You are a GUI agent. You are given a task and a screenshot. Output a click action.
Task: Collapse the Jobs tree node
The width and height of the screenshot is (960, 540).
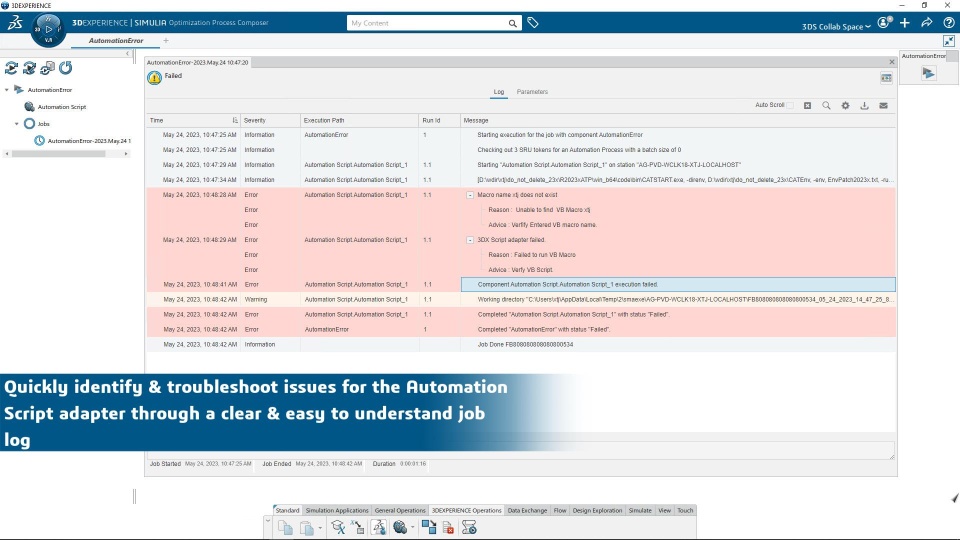(x=17, y=124)
